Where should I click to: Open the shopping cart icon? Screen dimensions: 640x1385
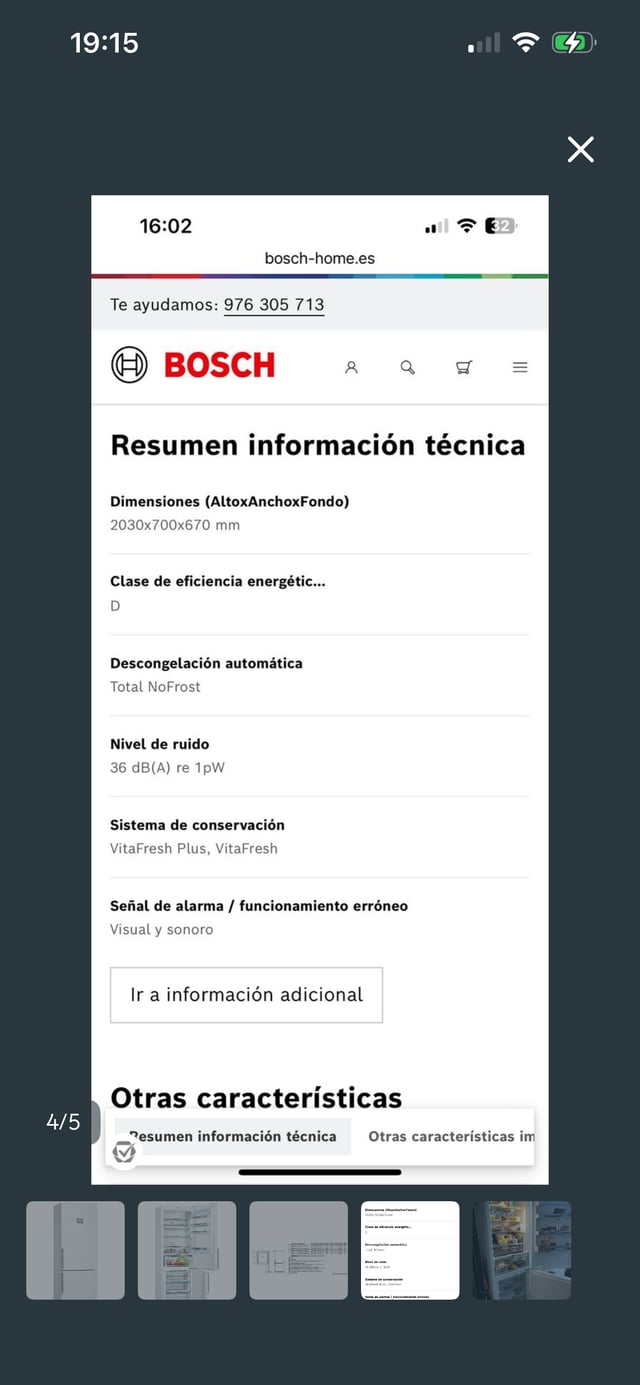(x=464, y=367)
